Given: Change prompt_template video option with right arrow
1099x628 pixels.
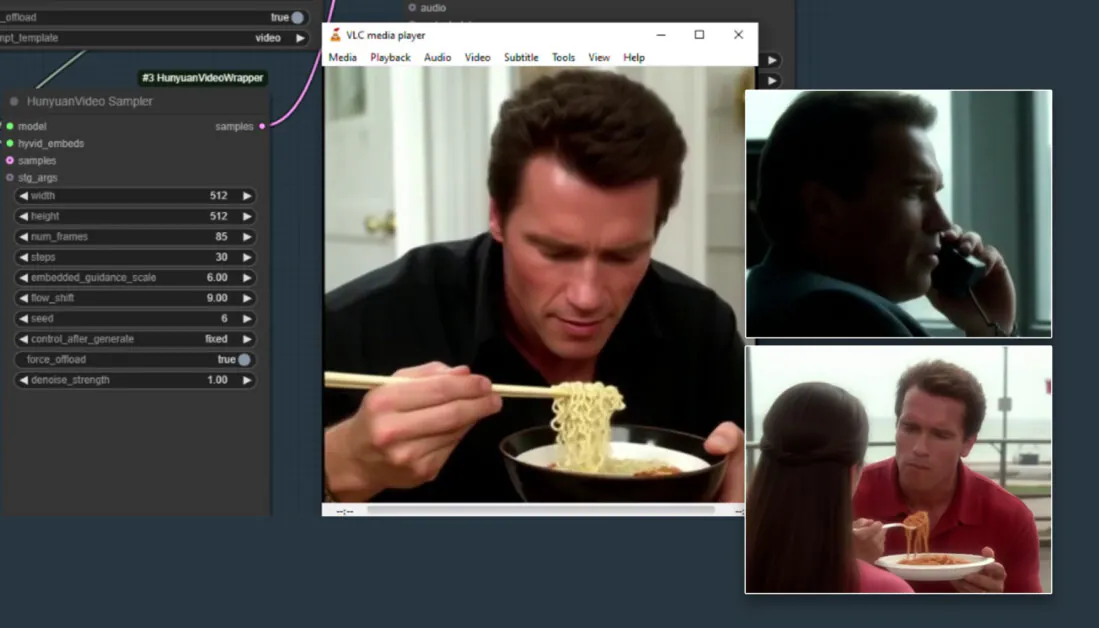Looking at the screenshot, I should [300, 38].
